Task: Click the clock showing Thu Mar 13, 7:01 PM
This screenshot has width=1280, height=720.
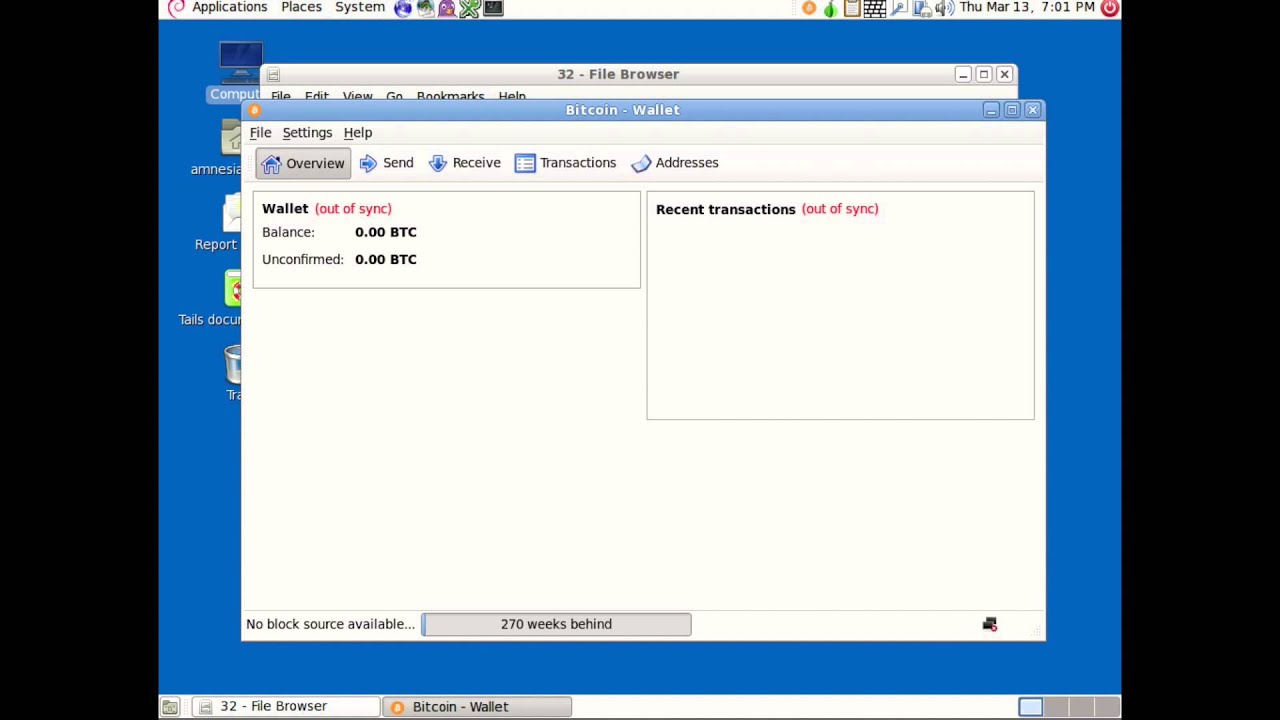Action: coord(1027,8)
